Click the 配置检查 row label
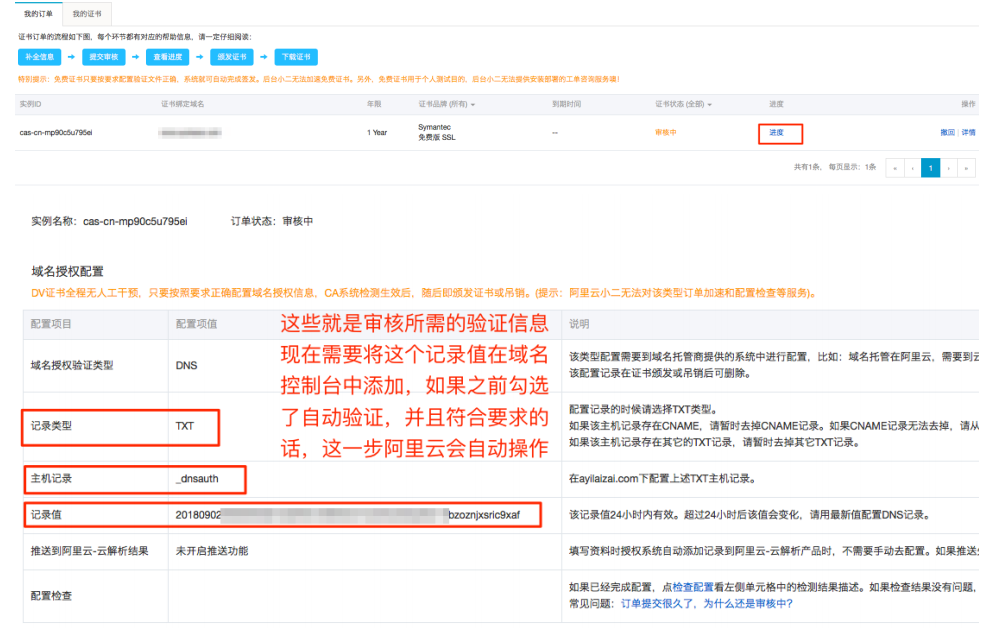The height and width of the screenshot is (628, 994). 51,596
